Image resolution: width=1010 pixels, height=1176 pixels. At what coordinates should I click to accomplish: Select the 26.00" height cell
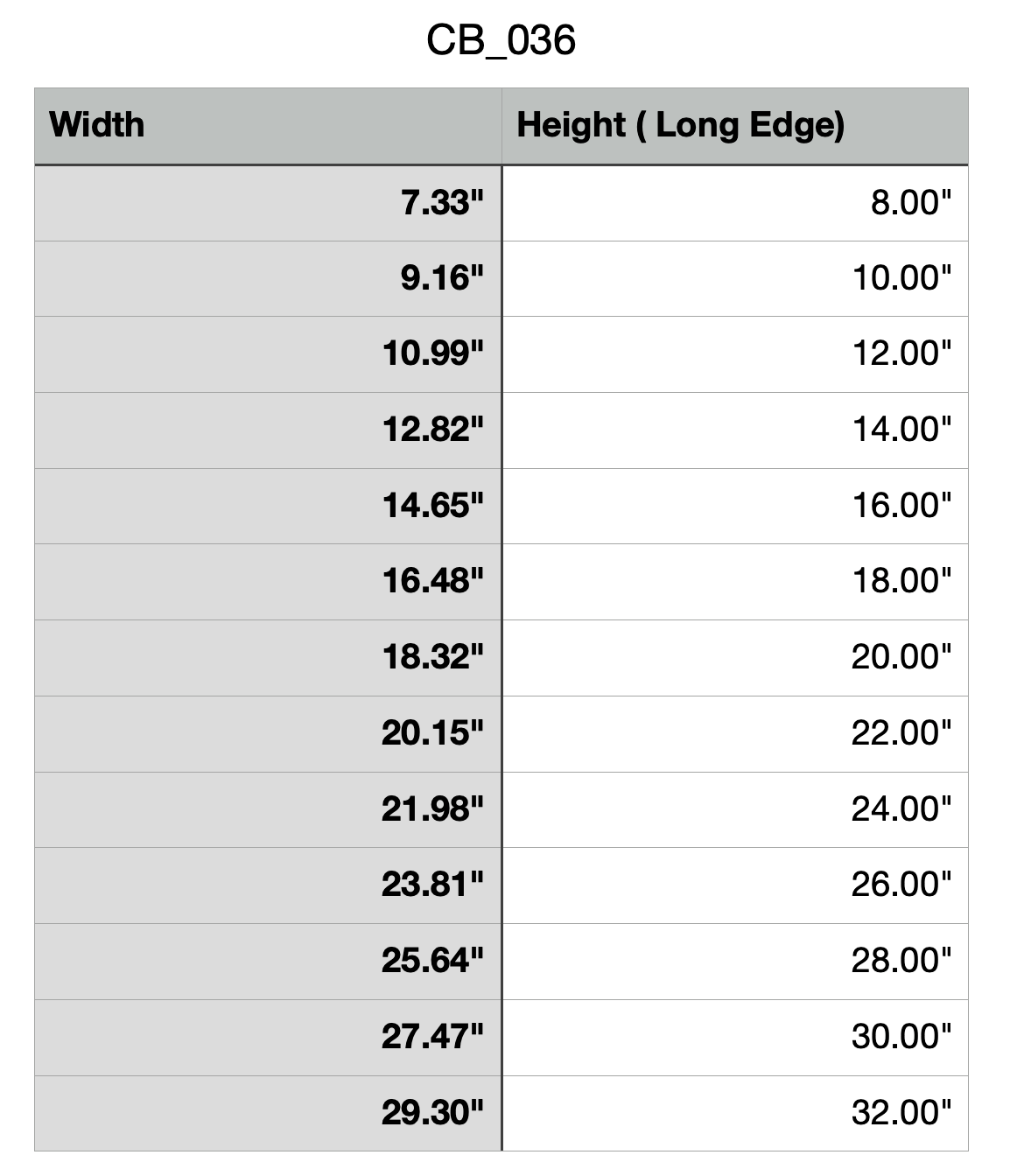tap(901, 885)
